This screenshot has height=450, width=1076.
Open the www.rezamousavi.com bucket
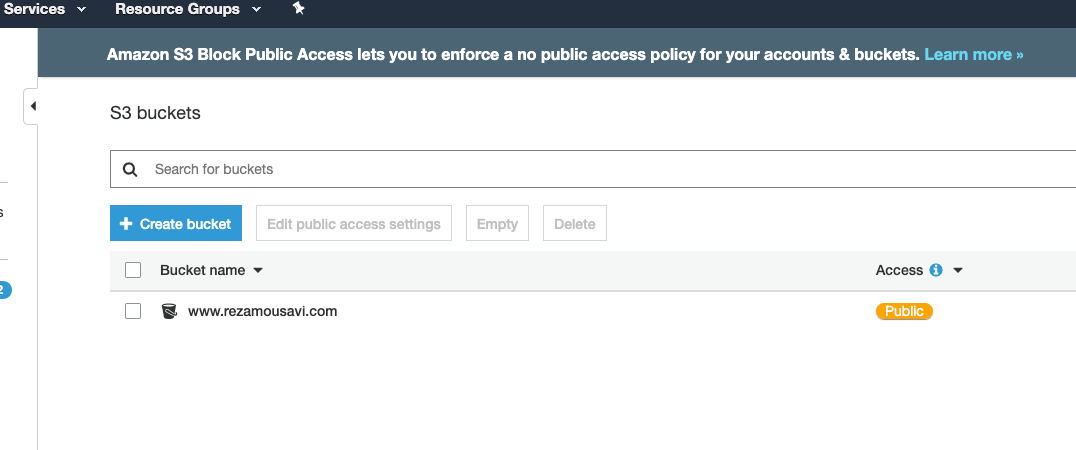coord(263,311)
